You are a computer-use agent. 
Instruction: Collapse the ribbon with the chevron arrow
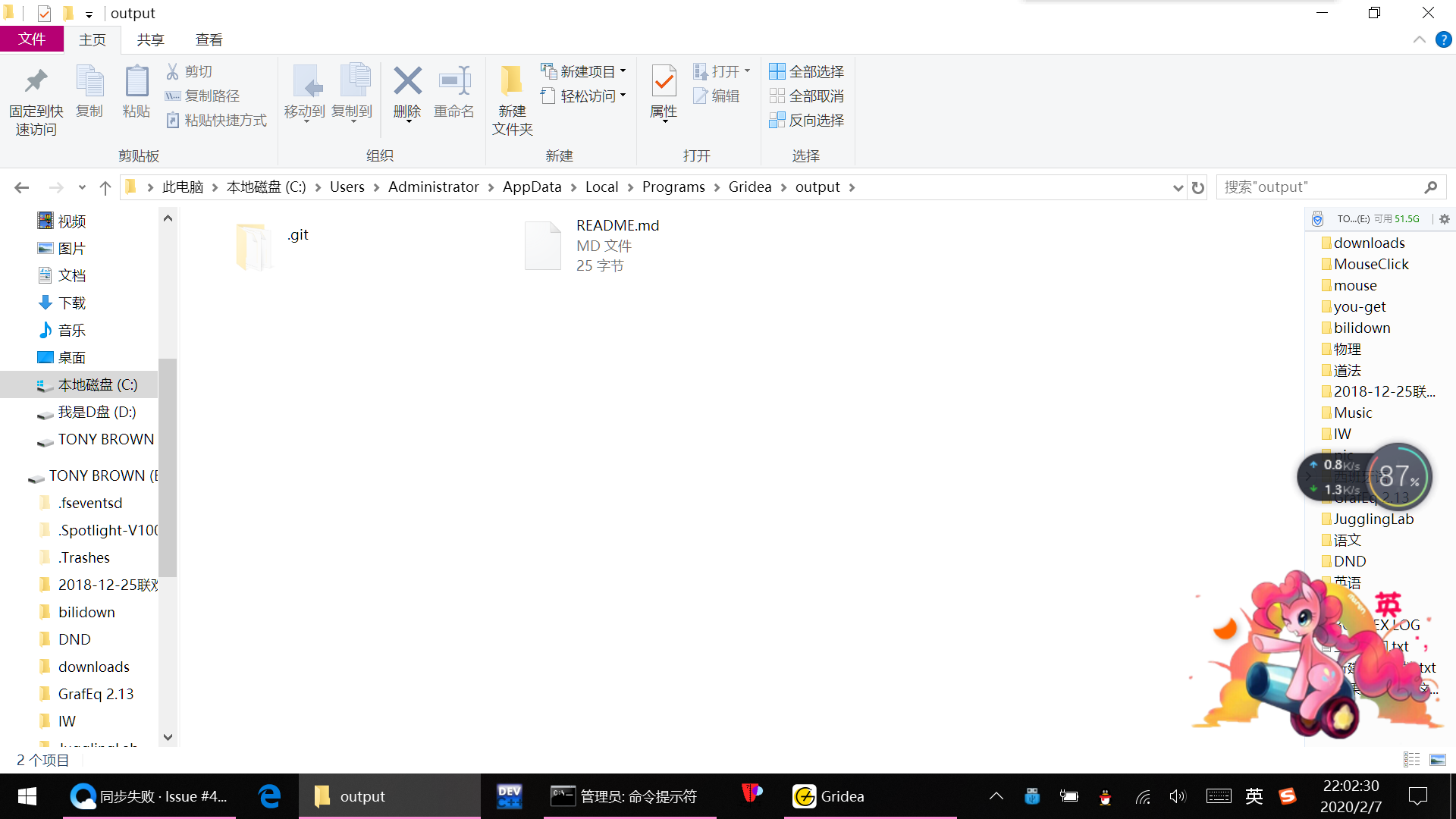(1420, 39)
